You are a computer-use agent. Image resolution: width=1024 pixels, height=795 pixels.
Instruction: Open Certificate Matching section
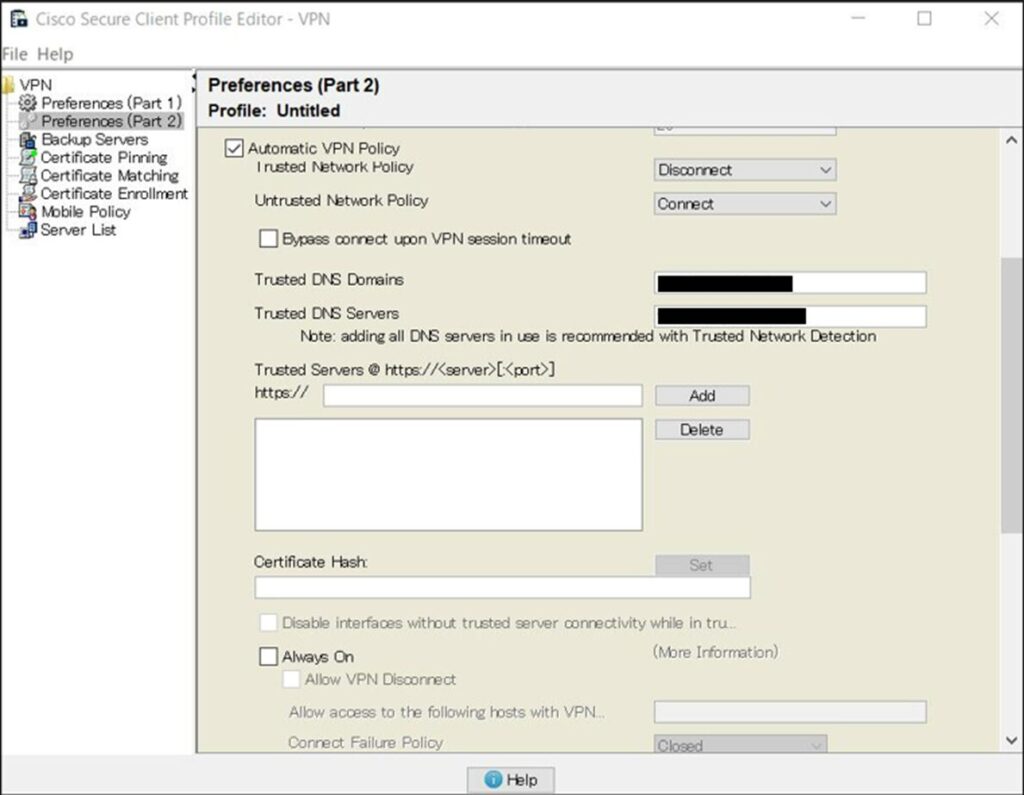click(110, 176)
